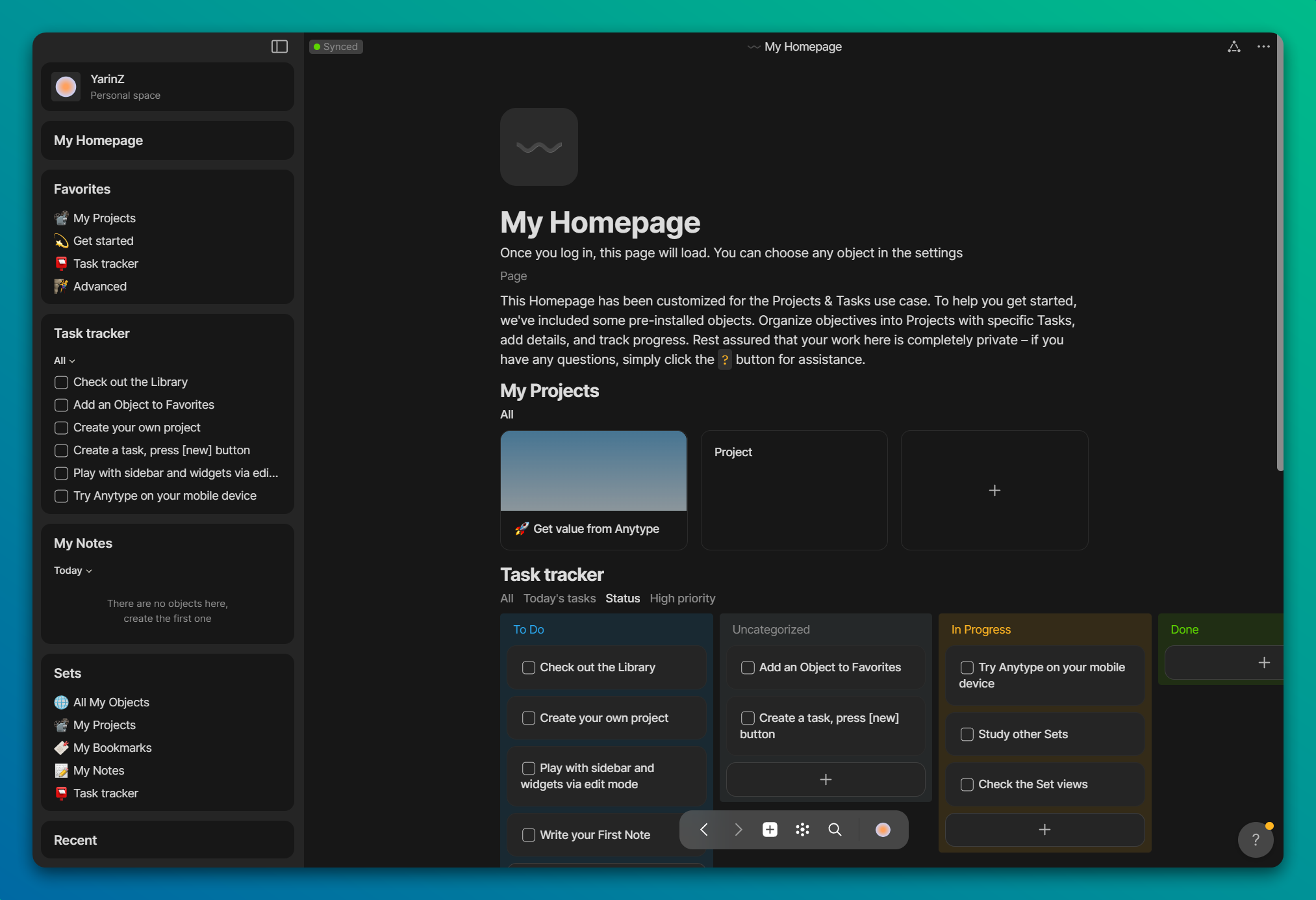Open the library dots icon in the navigation bar
This screenshot has height=900, width=1316.
[802, 830]
